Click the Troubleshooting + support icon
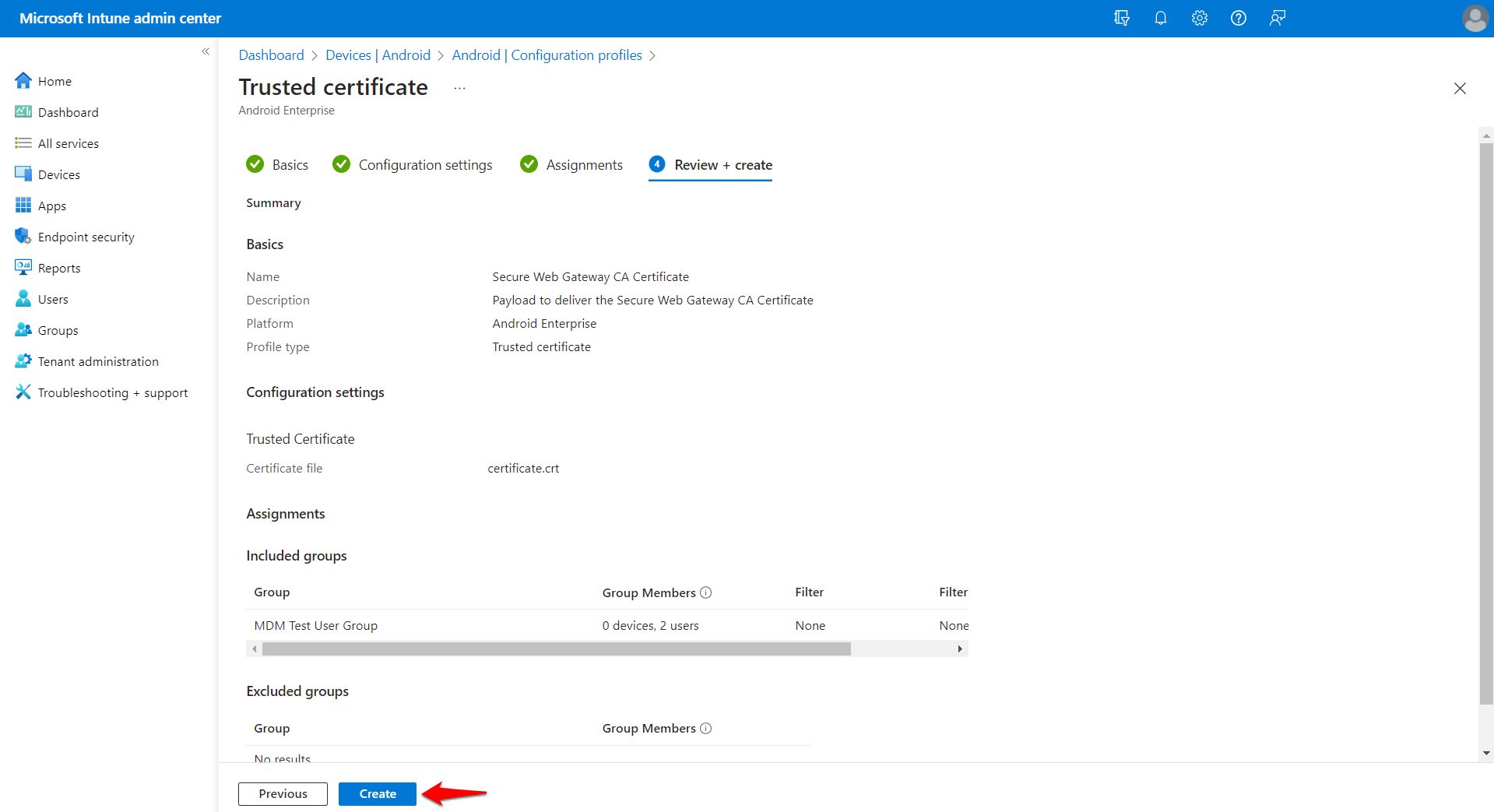 tap(23, 392)
